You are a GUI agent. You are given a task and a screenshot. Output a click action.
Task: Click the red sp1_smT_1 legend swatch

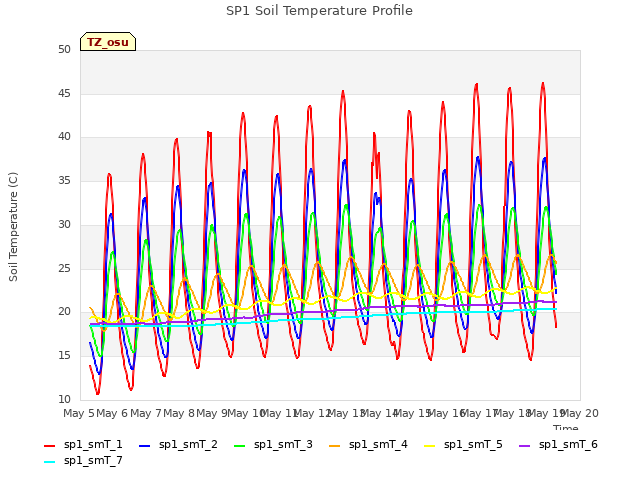(49, 446)
